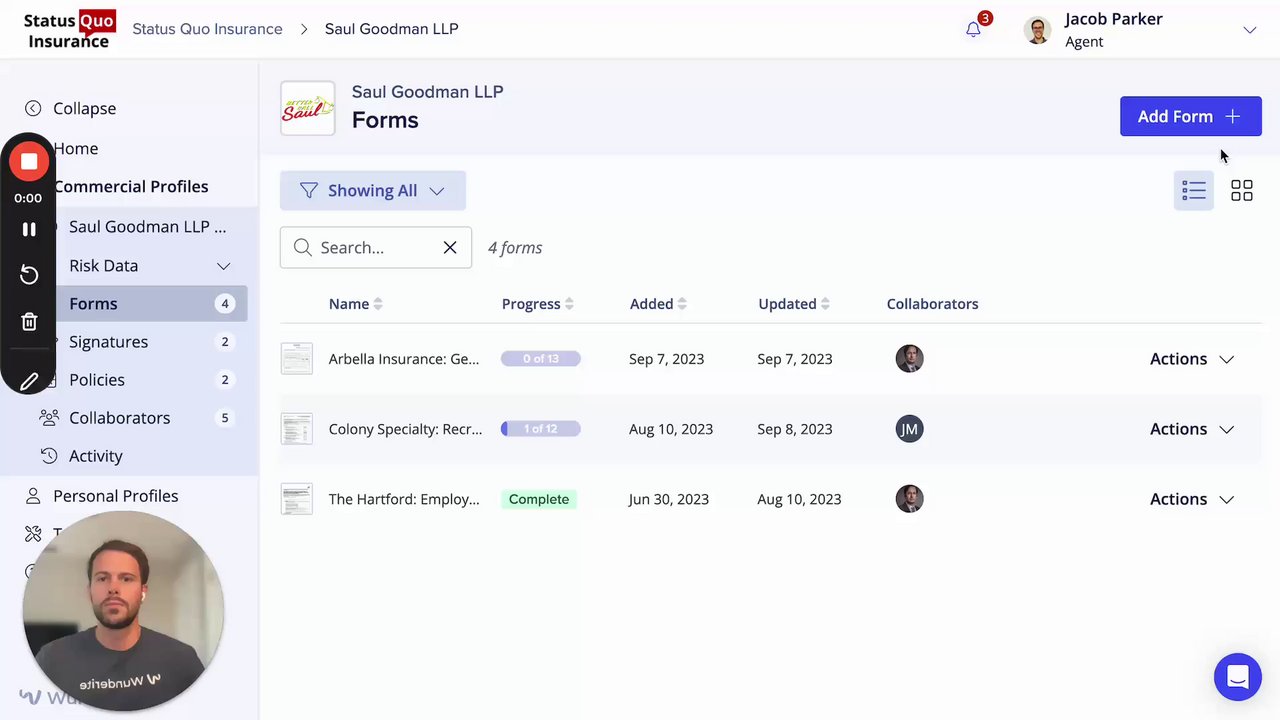Go to Signatures in sidebar
Viewport: 1280px width, 720px height.
click(108, 342)
